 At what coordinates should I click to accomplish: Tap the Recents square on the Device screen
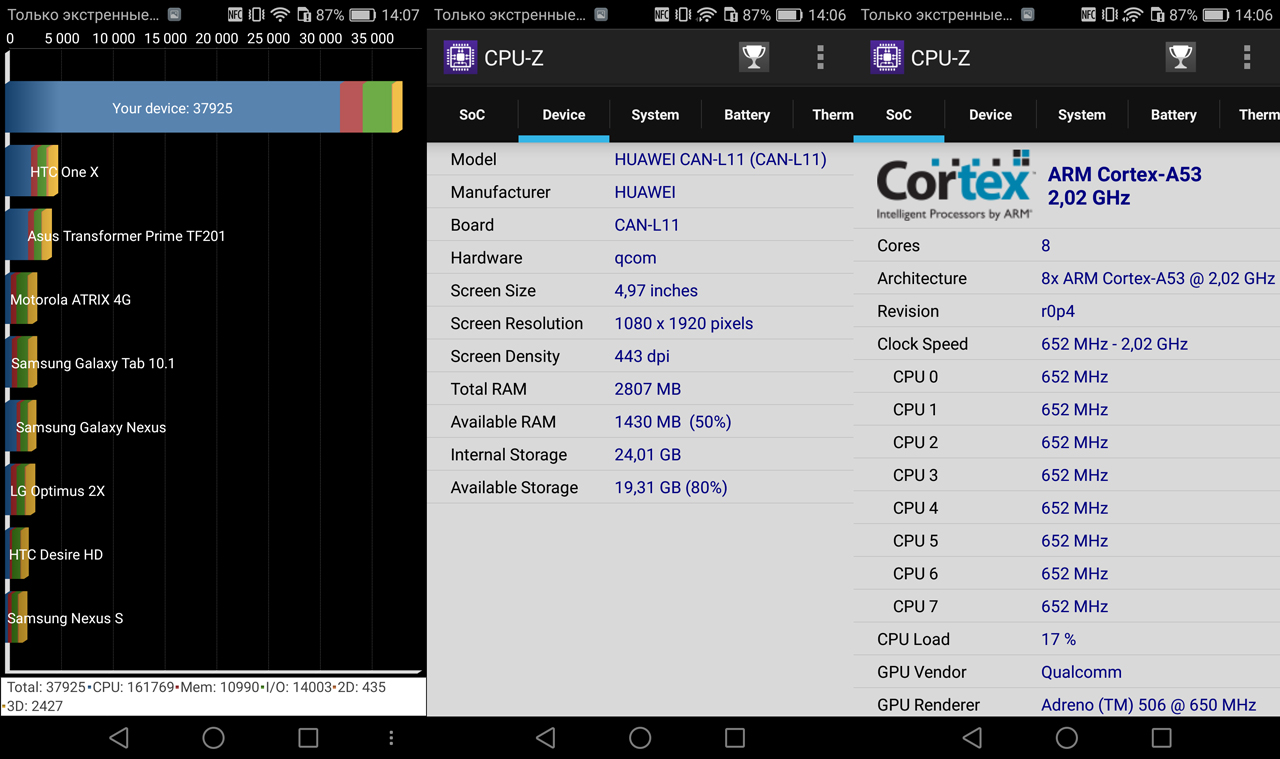(735, 738)
